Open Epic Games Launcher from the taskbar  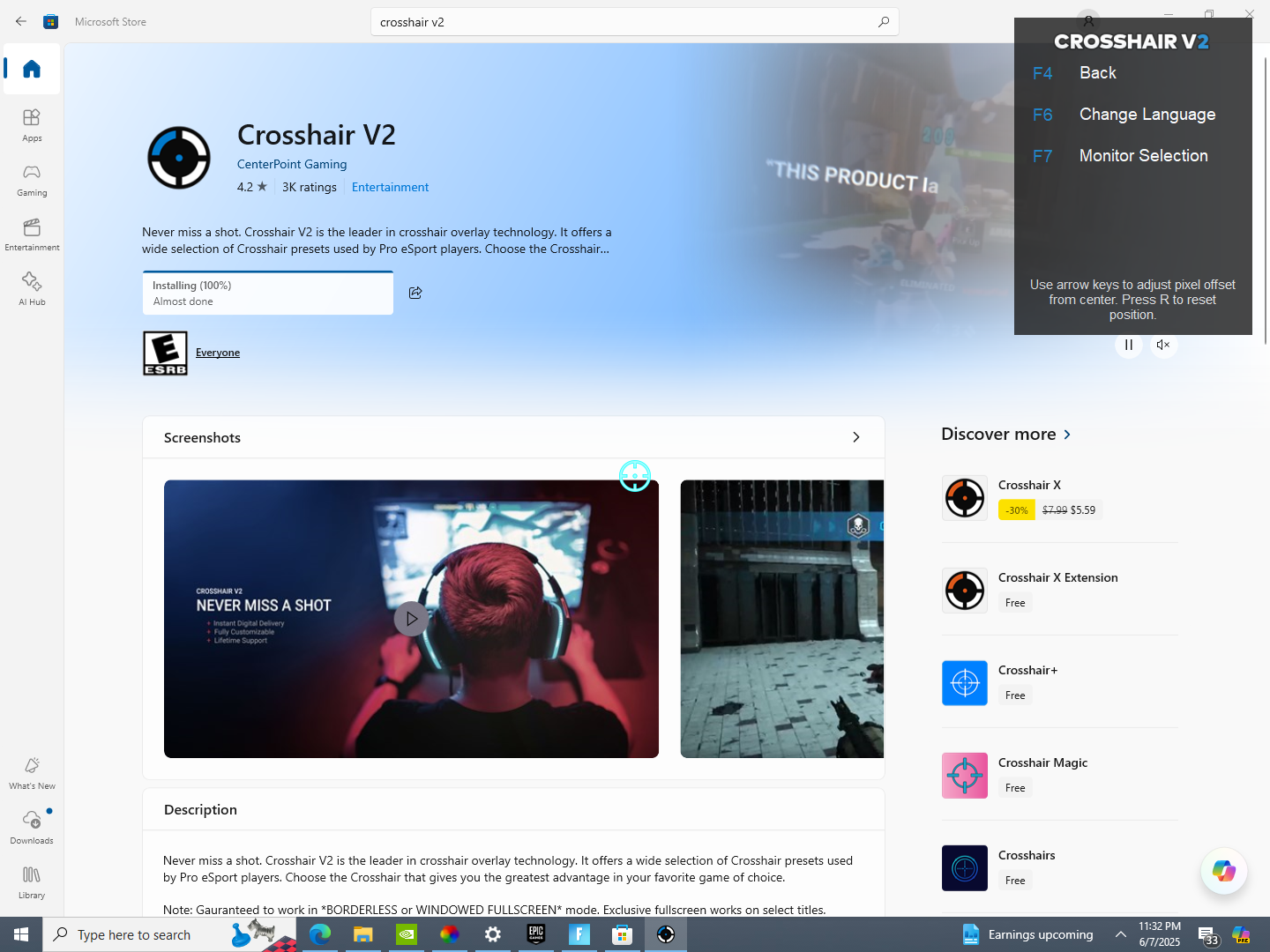pos(536,934)
